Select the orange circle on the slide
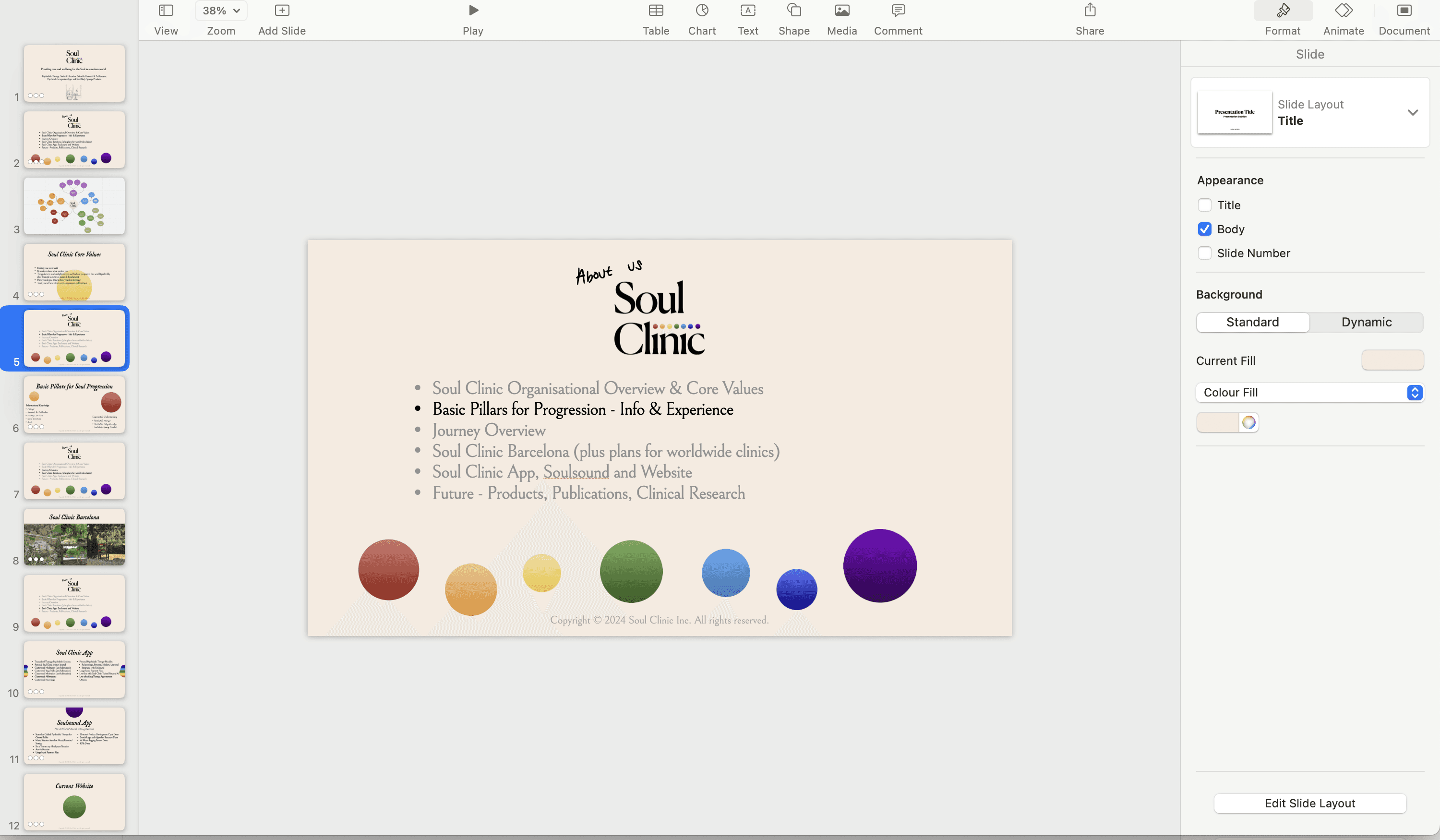1440x840 pixels. (471, 590)
